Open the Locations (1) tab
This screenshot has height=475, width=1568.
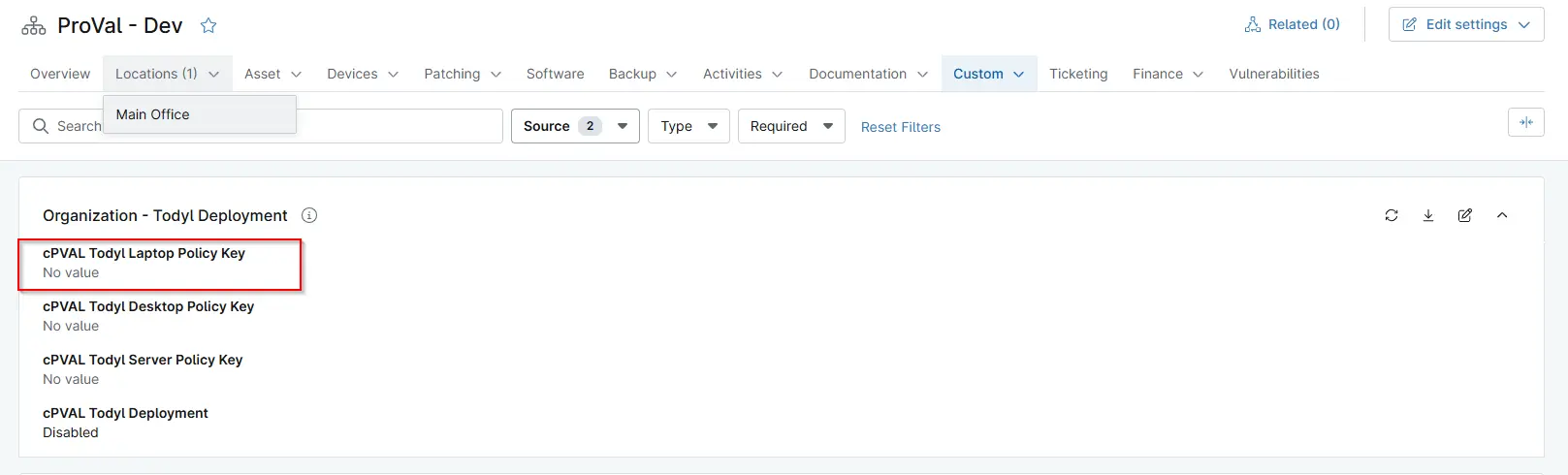click(168, 74)
